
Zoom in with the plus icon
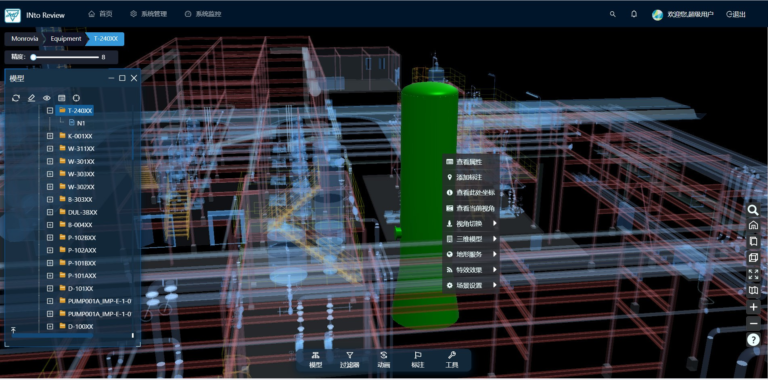pos(753,307)
